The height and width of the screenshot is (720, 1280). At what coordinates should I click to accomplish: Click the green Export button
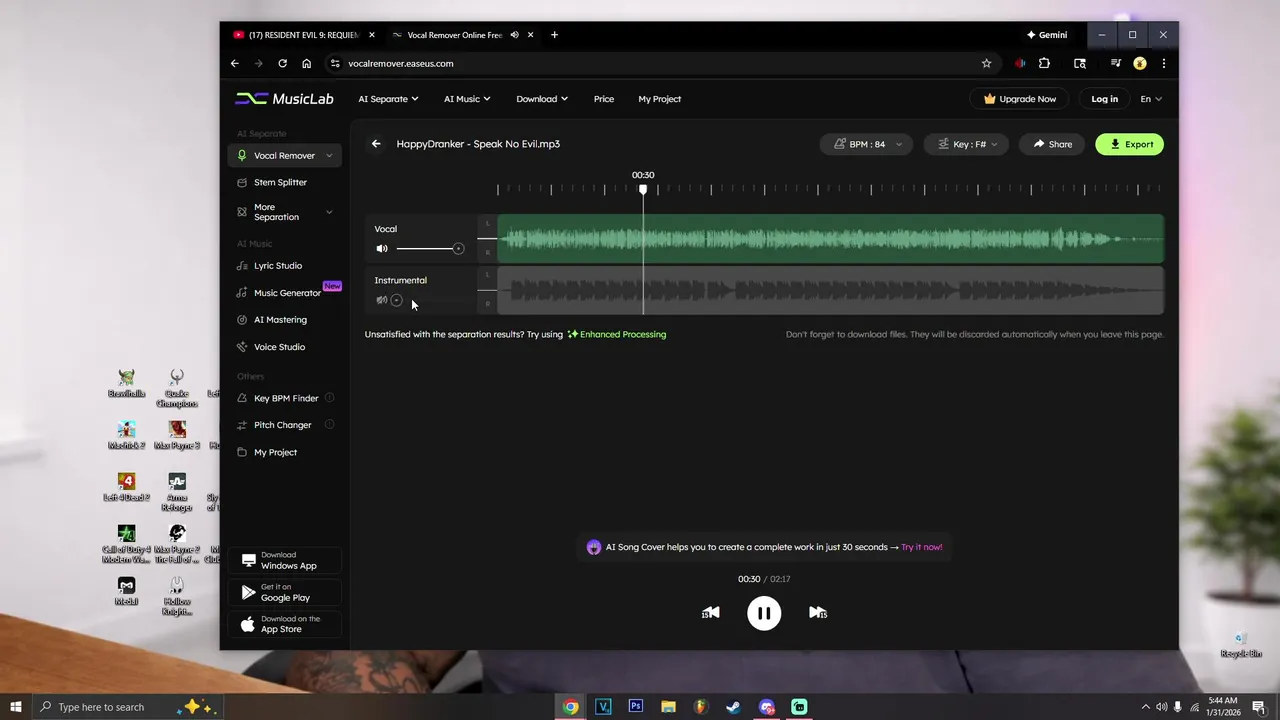pos(1130,144)
